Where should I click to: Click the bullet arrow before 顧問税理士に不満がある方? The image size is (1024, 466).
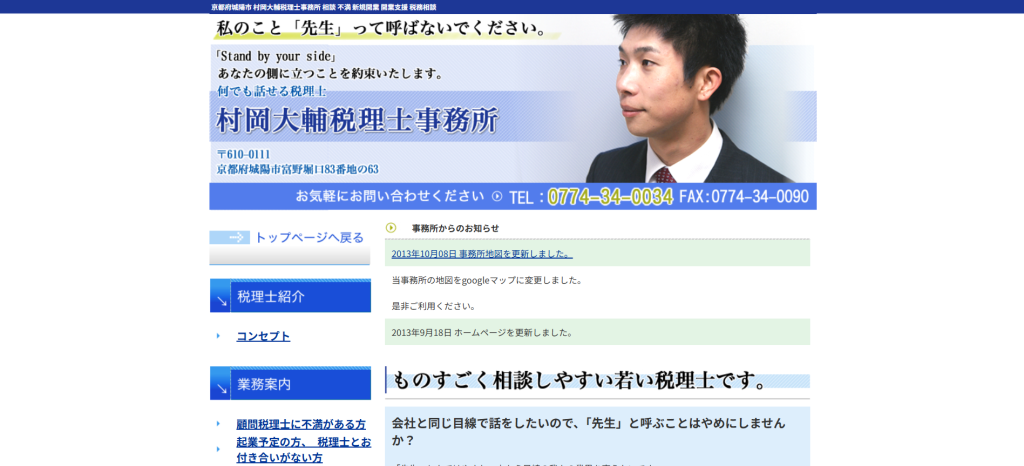tap(218, 424)
